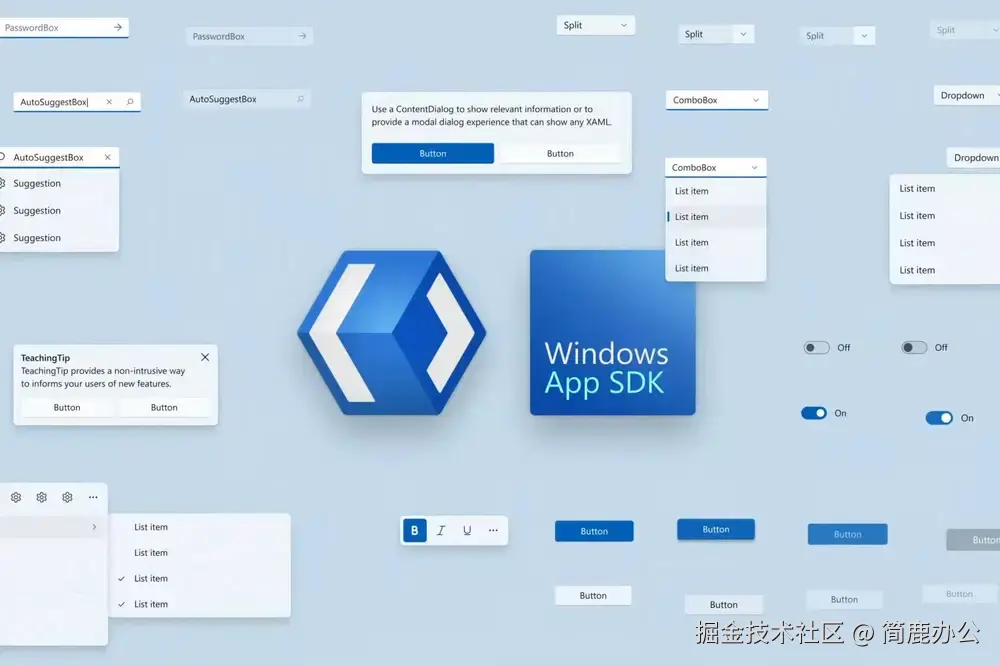Toggle Italic in the formatting toolbar
Viewport: 1000px width, 666px height.
click(441, 530)
